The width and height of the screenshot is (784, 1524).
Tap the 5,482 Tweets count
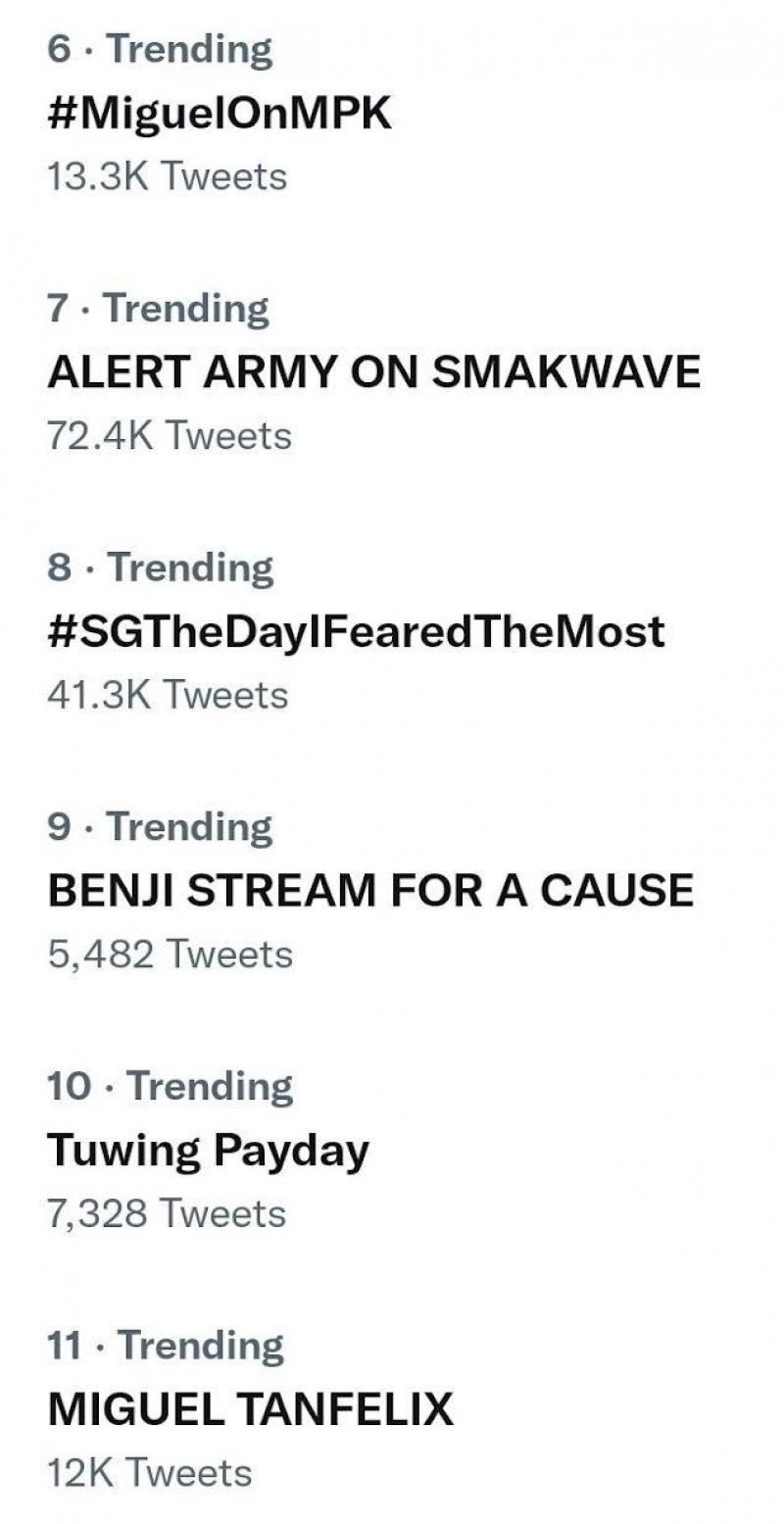[x=170, y=954]
